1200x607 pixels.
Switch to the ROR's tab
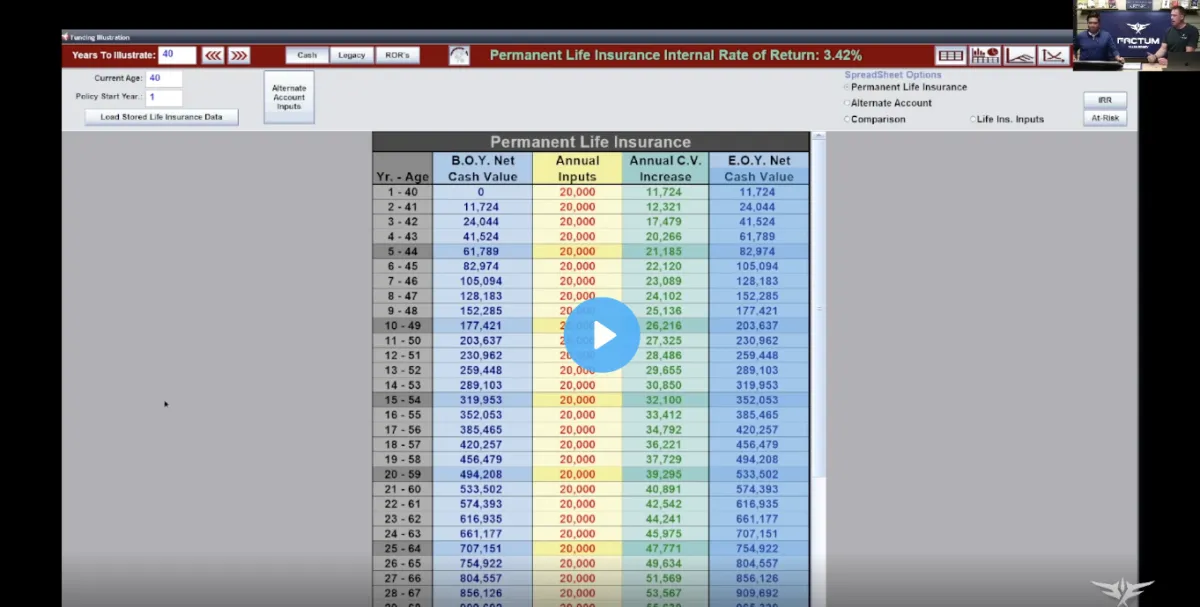click(397, 56)
